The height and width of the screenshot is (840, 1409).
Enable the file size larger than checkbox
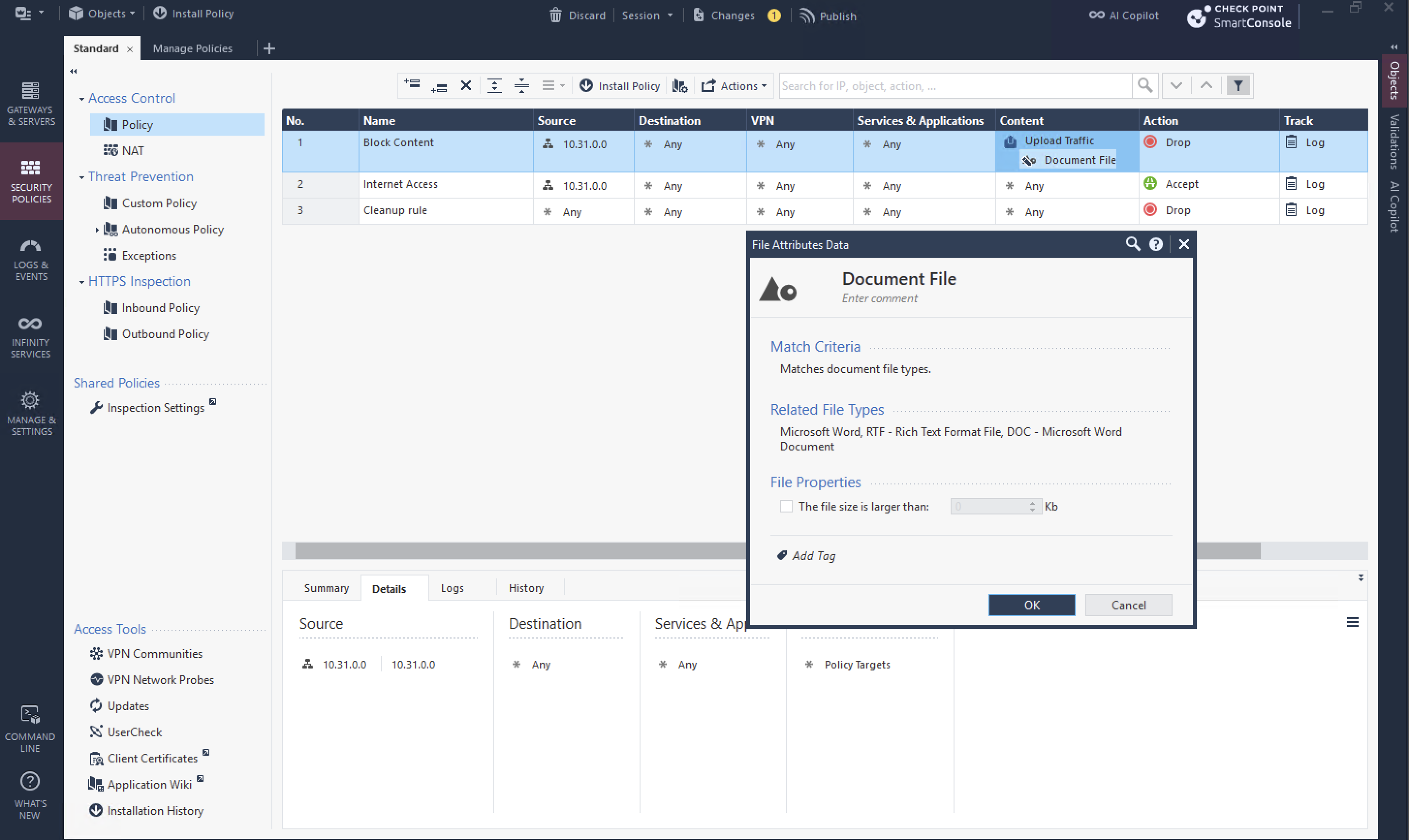786,506
